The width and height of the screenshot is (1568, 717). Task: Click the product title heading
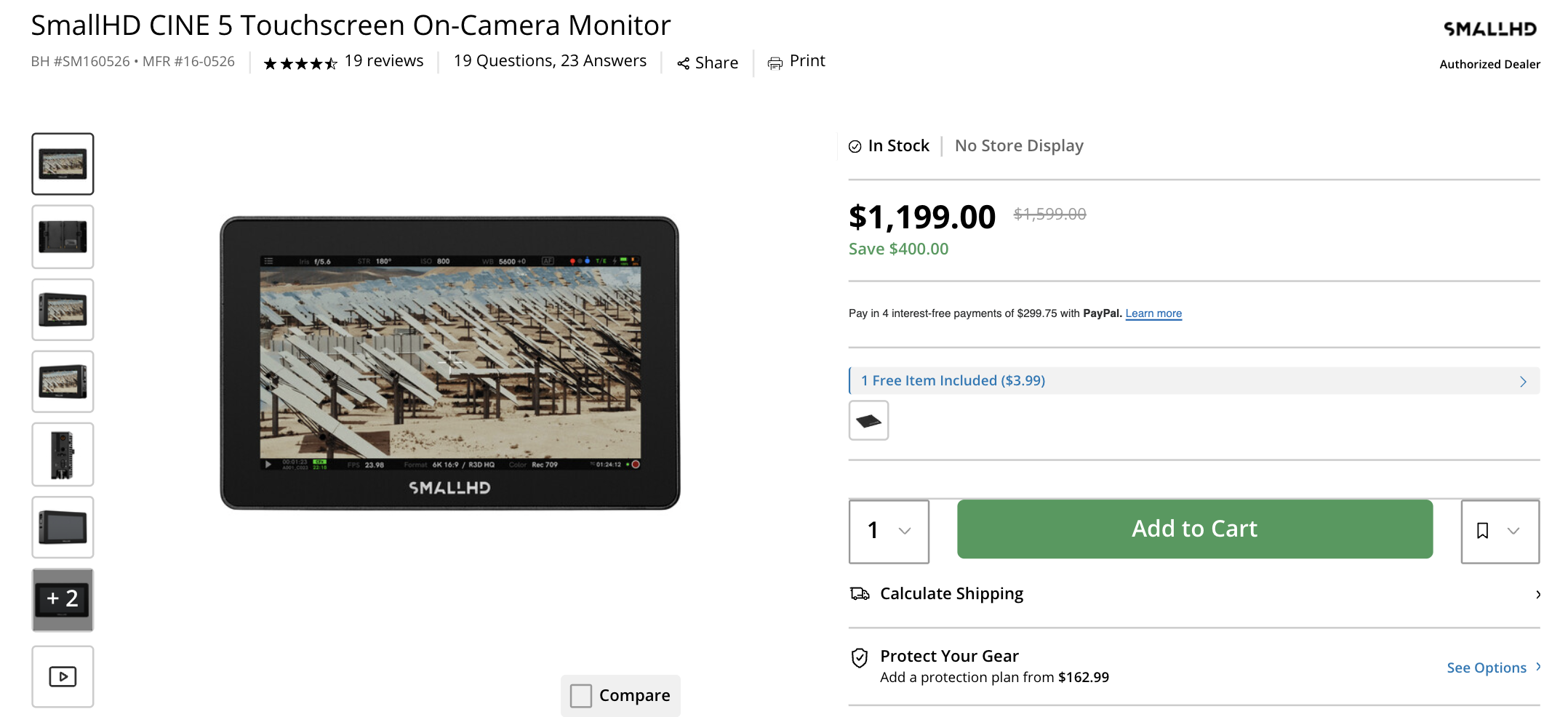tap(351, 25)
